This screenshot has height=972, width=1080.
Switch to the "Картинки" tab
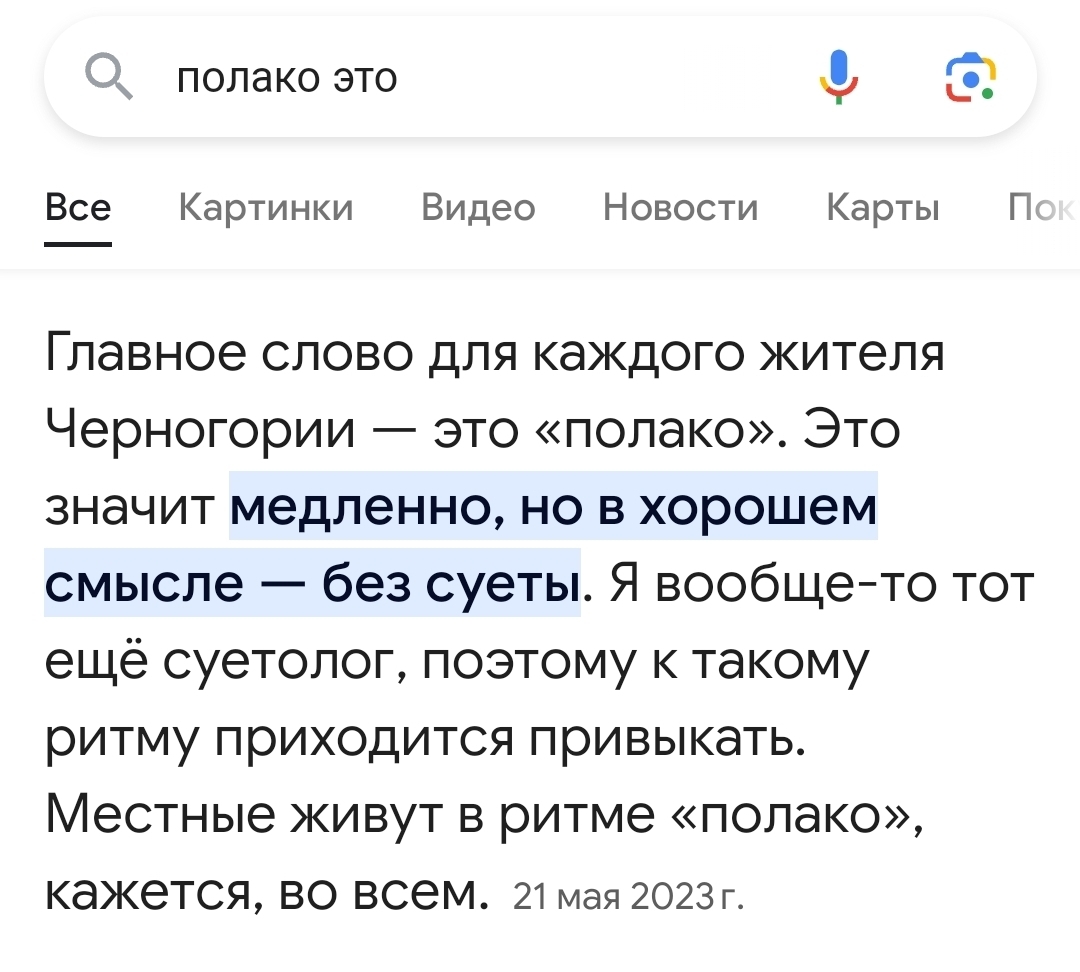(x=265, y=208)
